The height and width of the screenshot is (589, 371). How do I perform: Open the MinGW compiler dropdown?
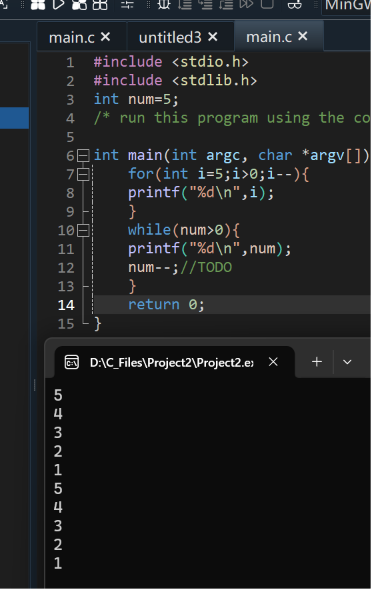click(x=346, y=6)
